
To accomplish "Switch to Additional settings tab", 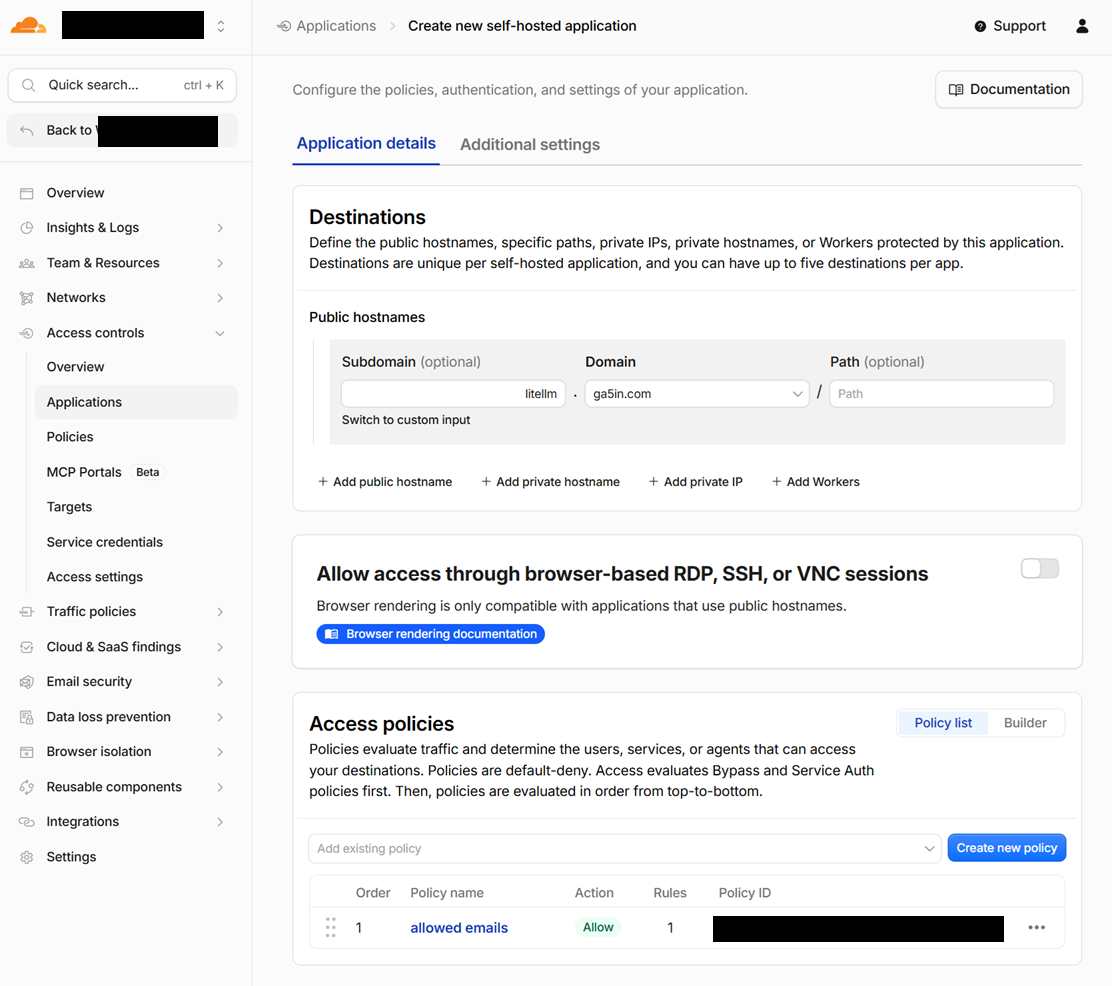I will (x=530, y=145).
